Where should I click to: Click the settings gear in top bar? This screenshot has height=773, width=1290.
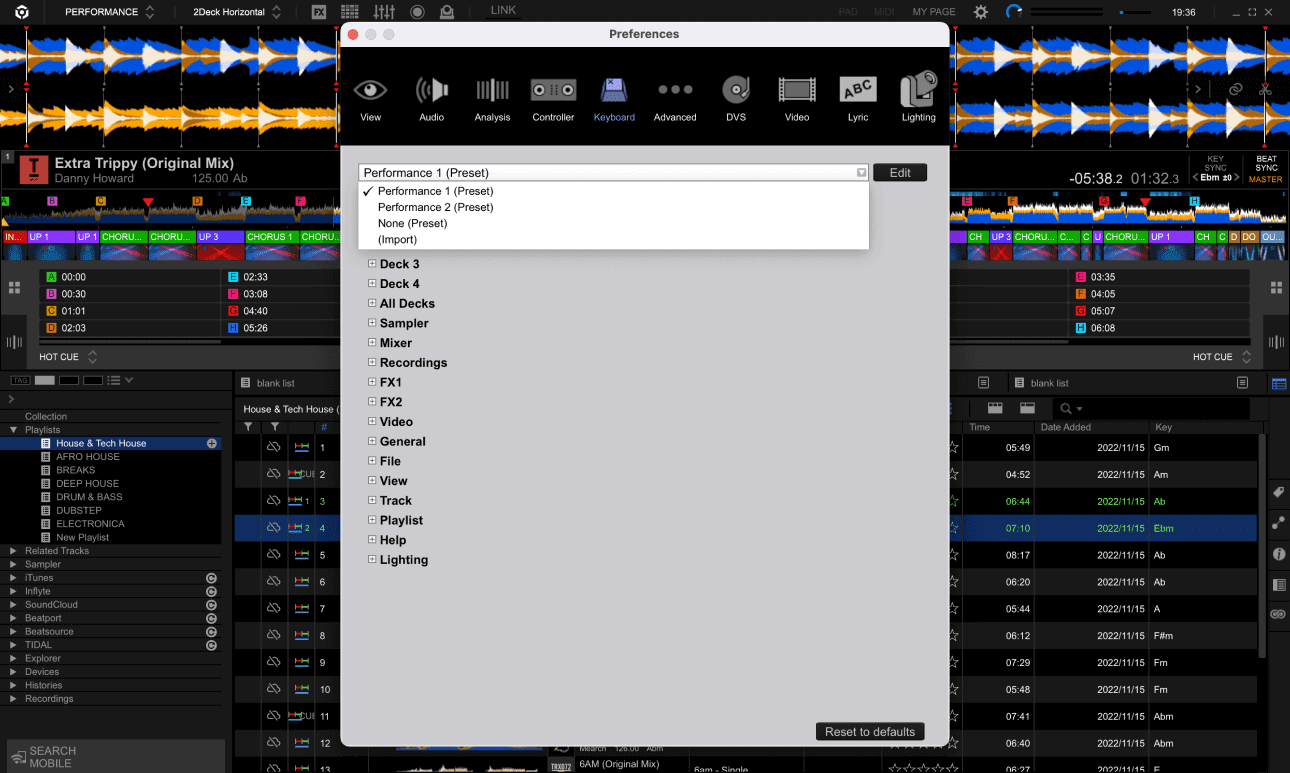pos(981,12)
